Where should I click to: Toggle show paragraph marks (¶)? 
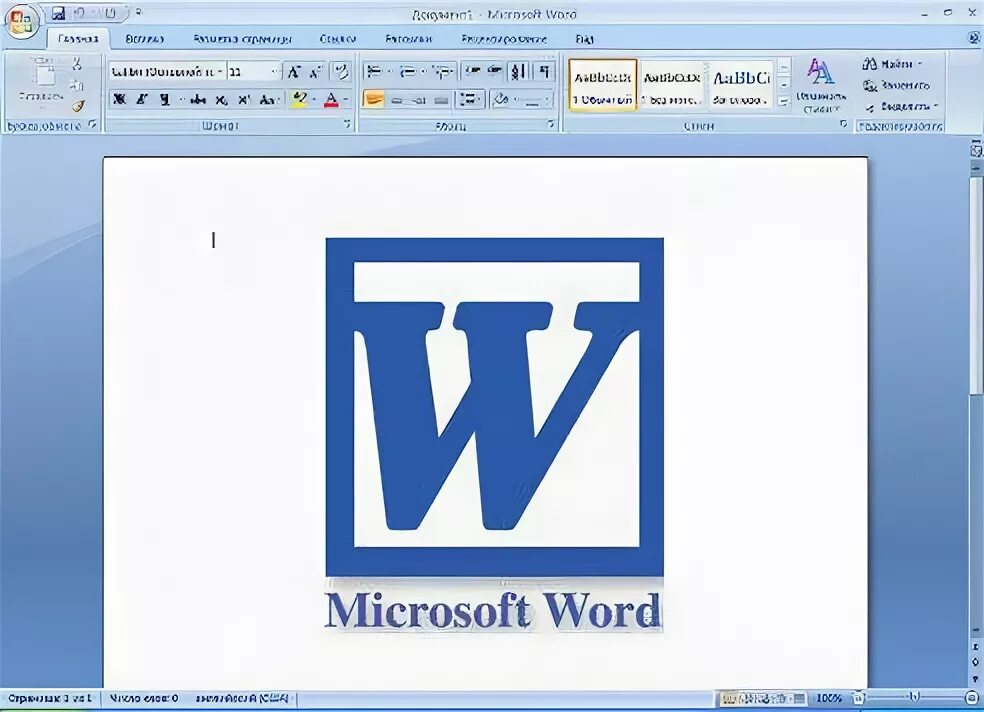pyautogui.click(x=545, y=72)
